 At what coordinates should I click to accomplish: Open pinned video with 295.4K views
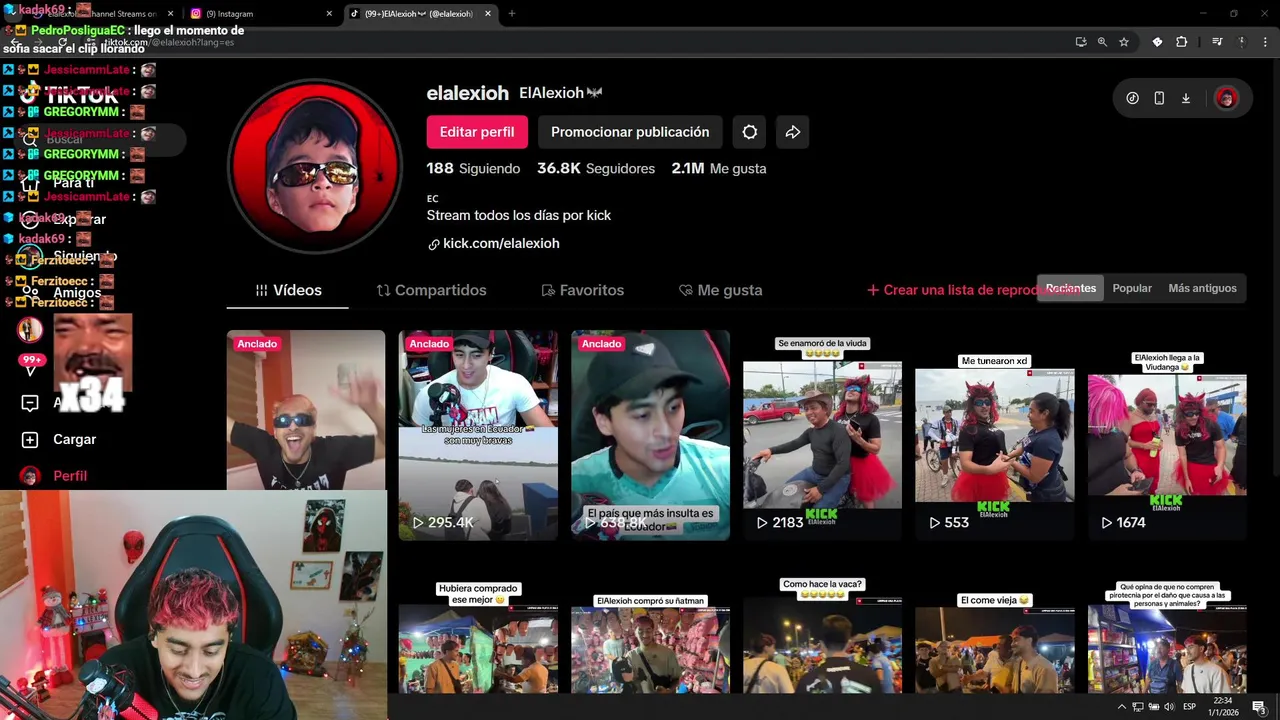click(478, 435)
